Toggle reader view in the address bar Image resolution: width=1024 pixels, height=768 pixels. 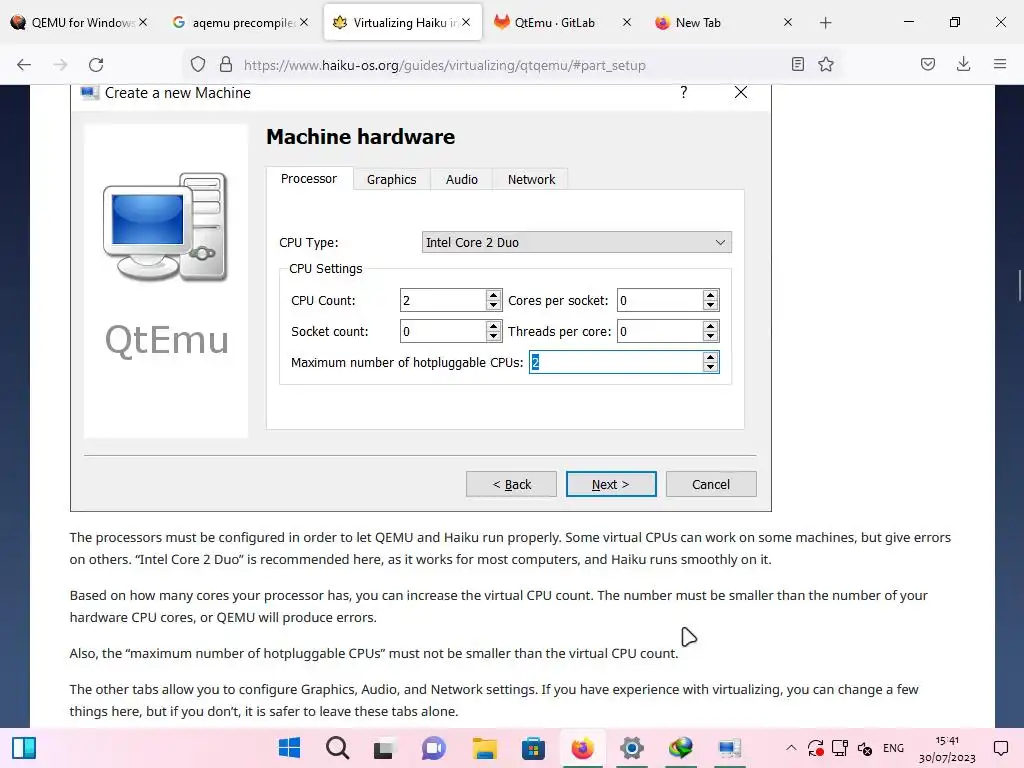point(797,64)
